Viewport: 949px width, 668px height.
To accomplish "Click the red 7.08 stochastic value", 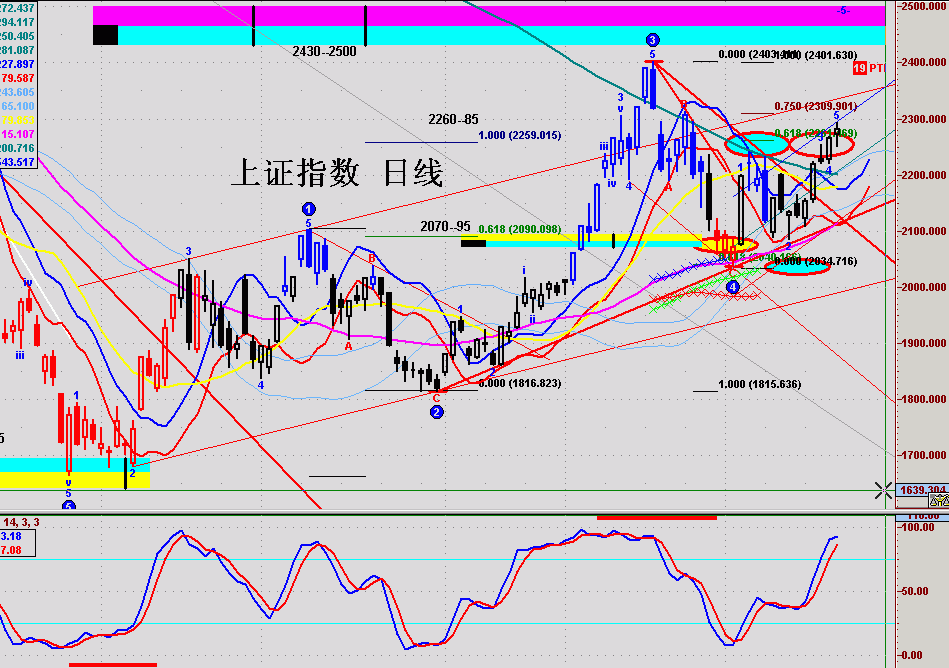I will pyautogui.click(x=11, y=550).
